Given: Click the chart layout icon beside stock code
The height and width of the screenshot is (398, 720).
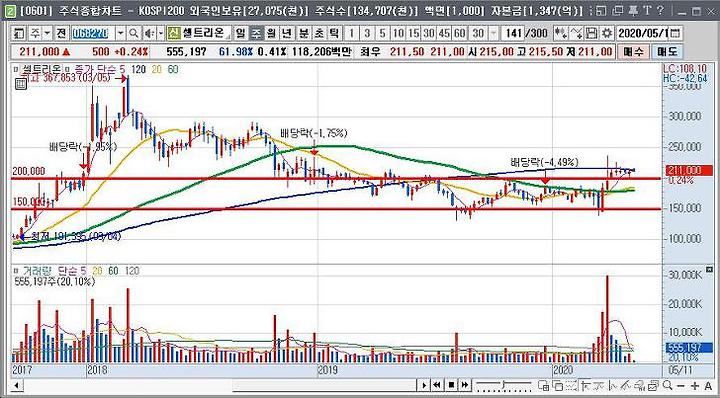Looking at the screenshot, I should click(19, 33).
